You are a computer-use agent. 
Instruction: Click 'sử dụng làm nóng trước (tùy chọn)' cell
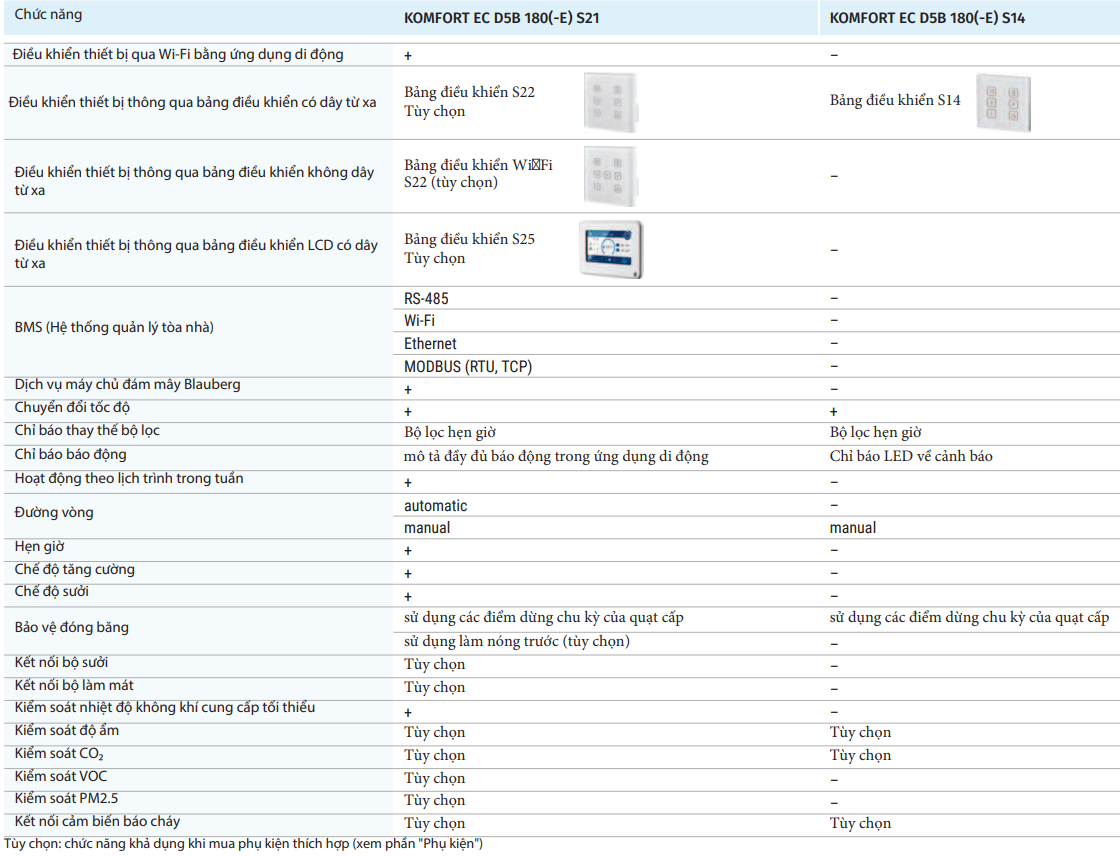tap(516, 641)
